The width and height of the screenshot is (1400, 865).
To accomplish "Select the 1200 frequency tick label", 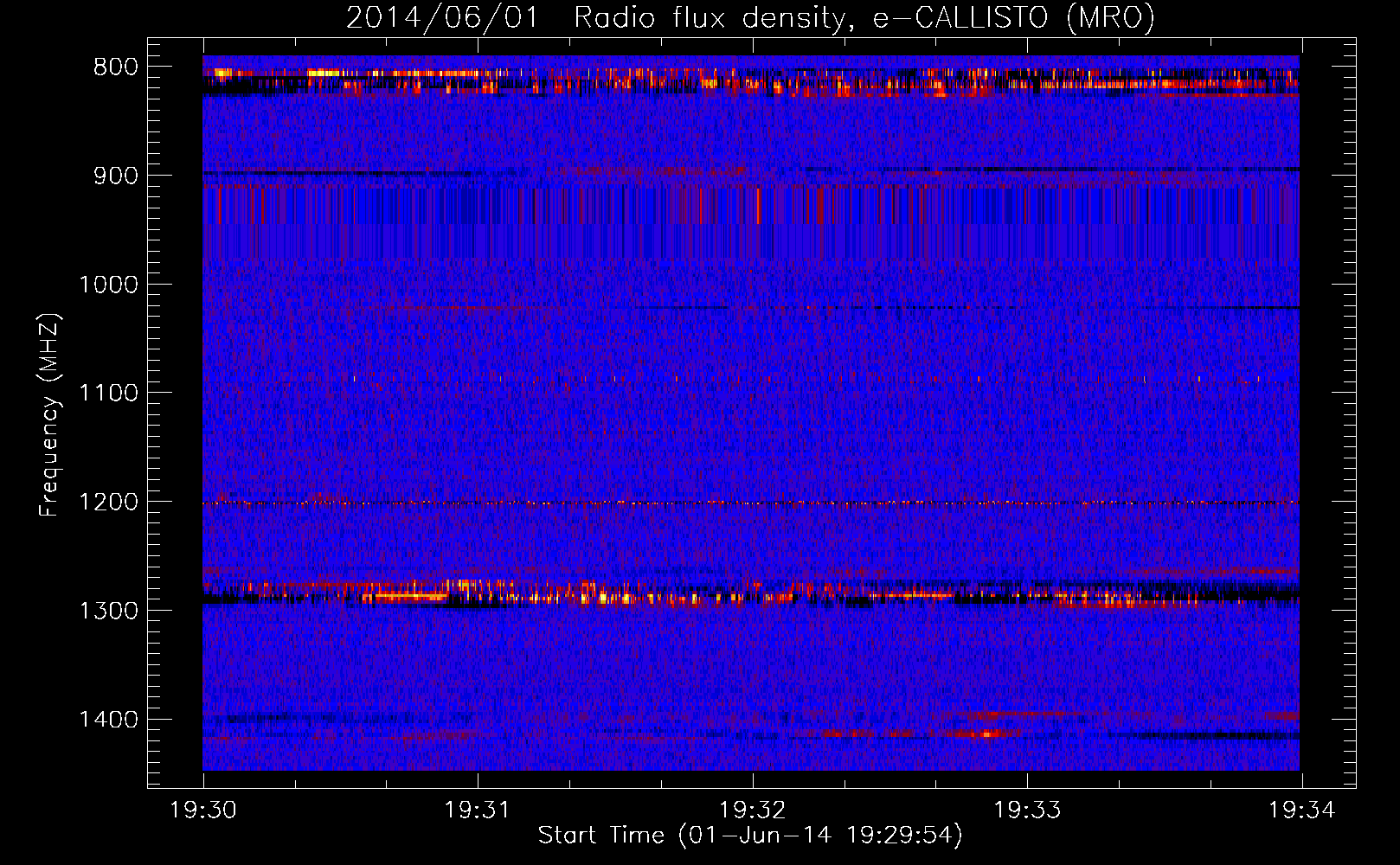I will click(108, 502).
